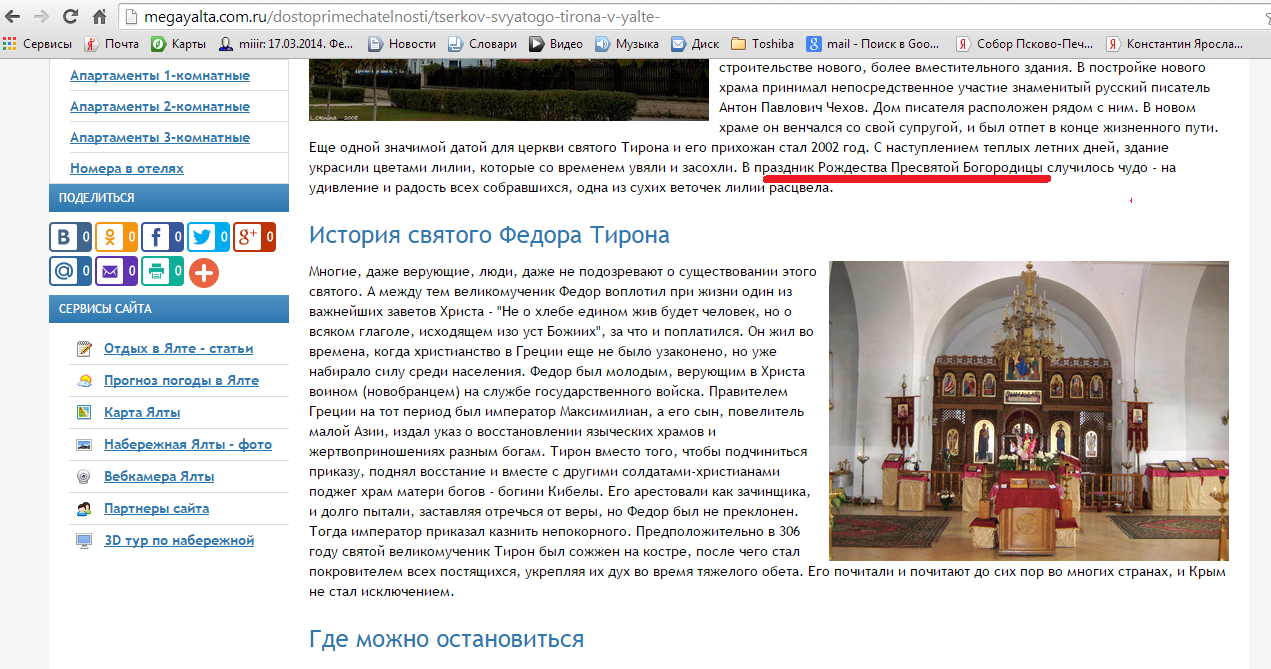Click weather icon beside Прогноз погоды
This screenshot has width=1271, height=669.
[85, 381]
